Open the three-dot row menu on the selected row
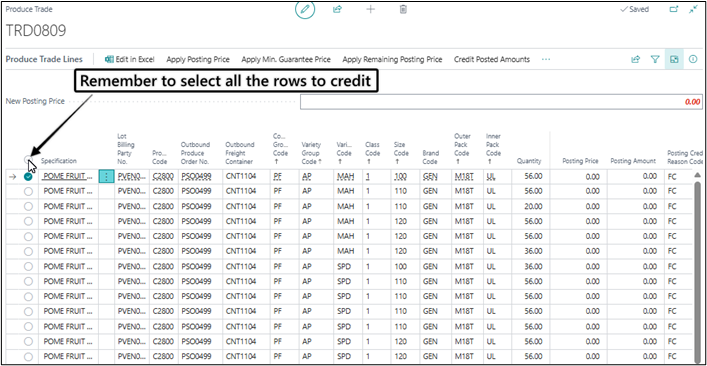 [x=106, y=177]
